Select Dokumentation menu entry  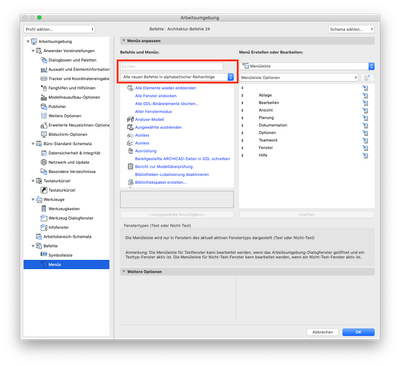[x=273, y=125]
